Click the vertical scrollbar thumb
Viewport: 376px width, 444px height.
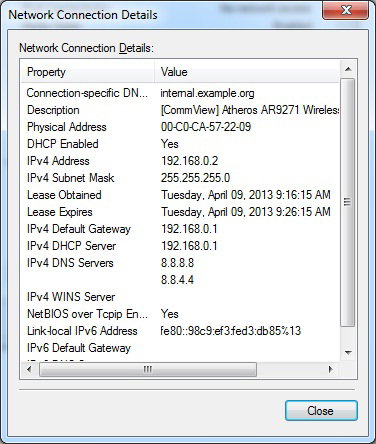tap(348, 202)
